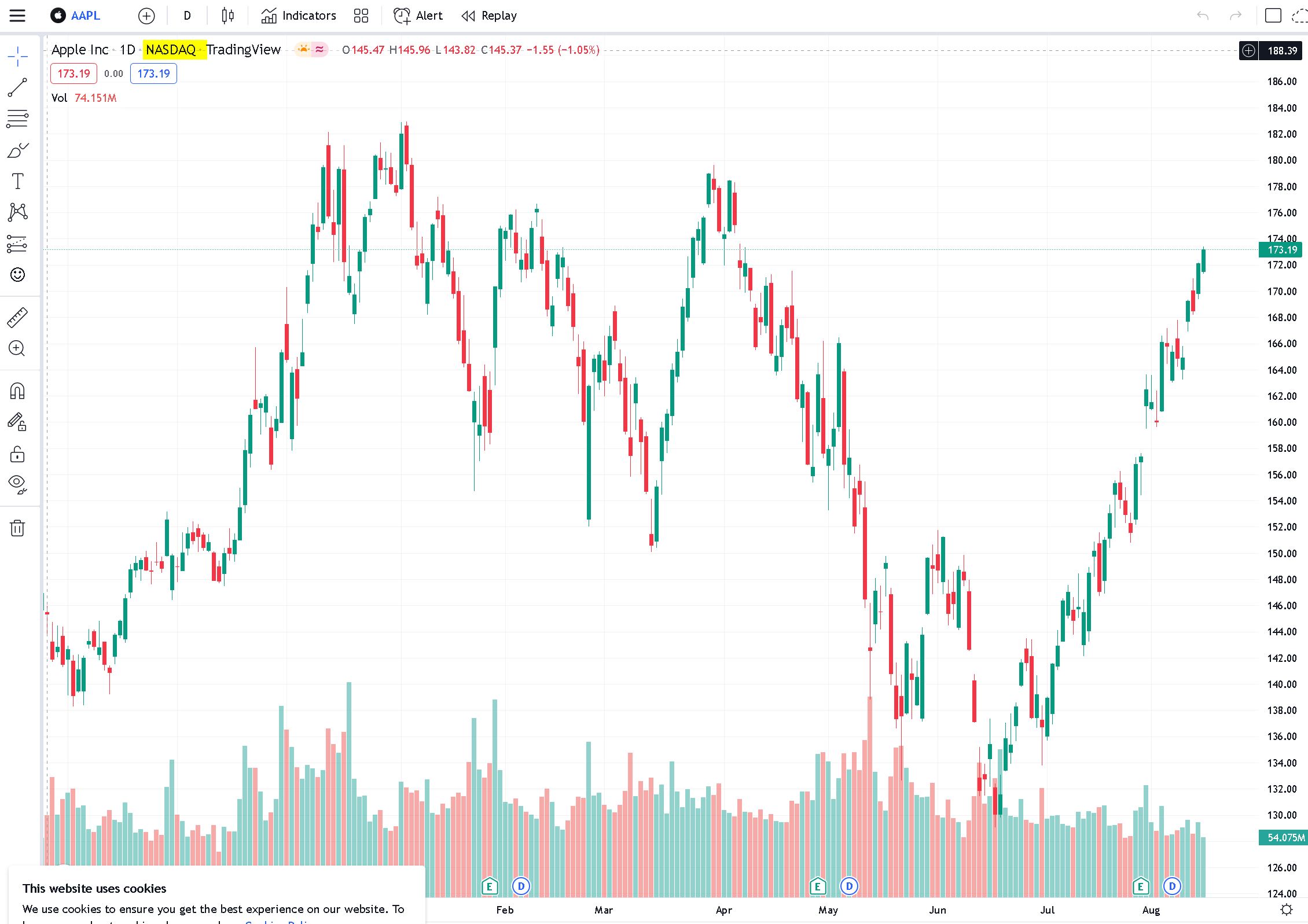Click February dividend D marker
This screenshot has width=1308, height=924.
[521, 886]
